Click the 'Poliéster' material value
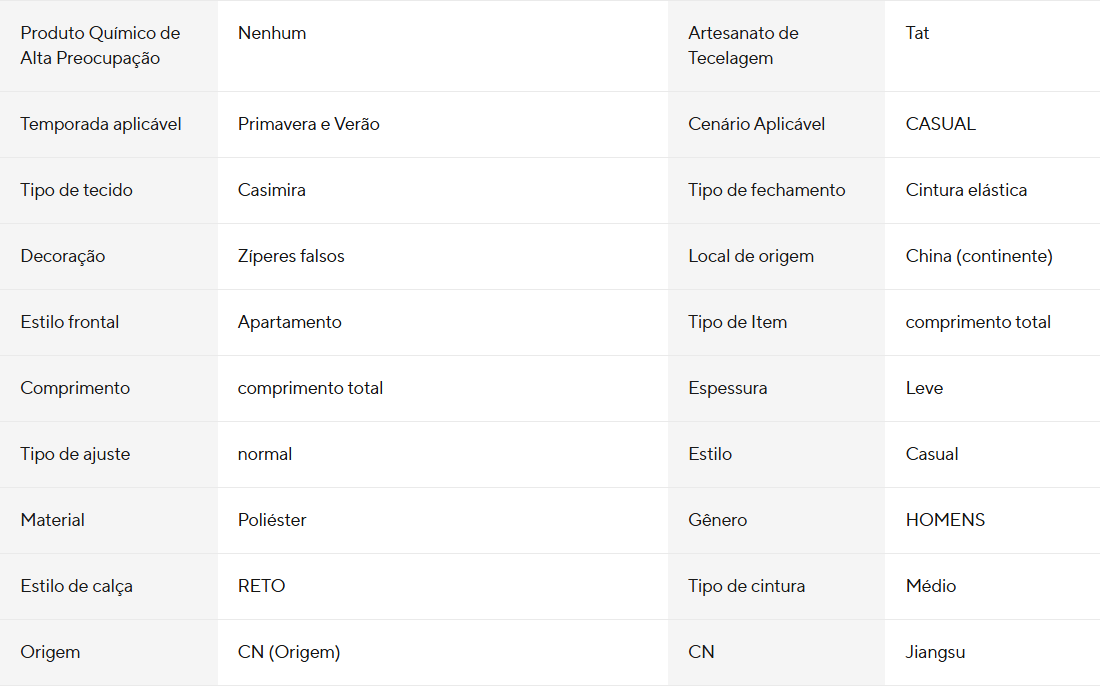The height and width of the screenshot is (687, 1100). tap(272, 520)
